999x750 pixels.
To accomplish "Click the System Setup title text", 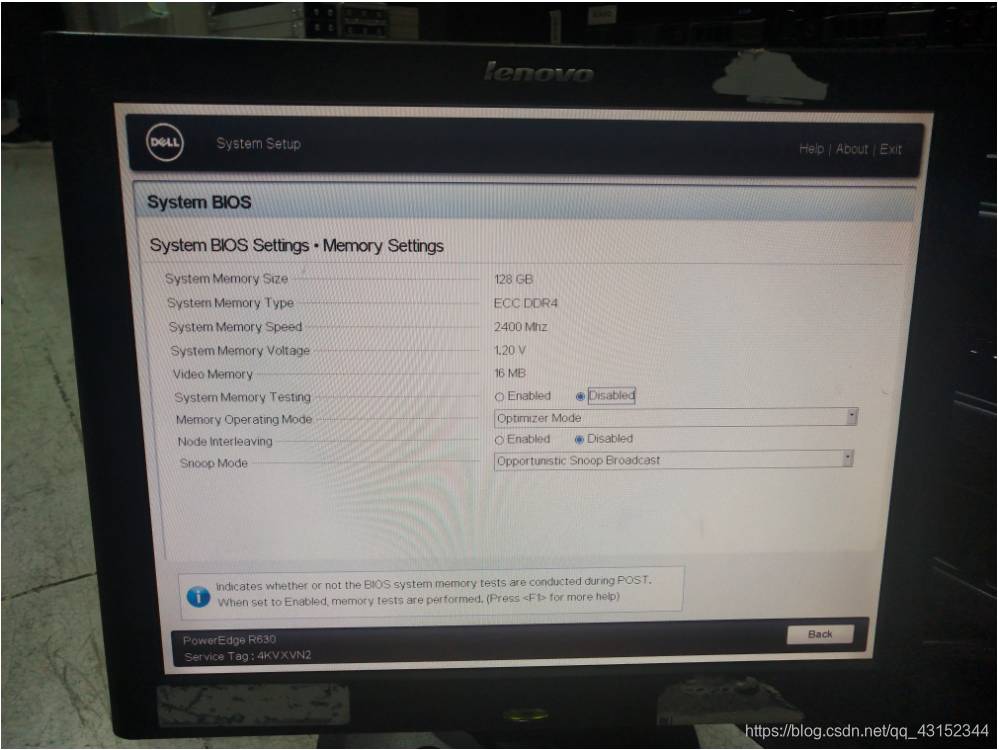I will pos(258,144).
